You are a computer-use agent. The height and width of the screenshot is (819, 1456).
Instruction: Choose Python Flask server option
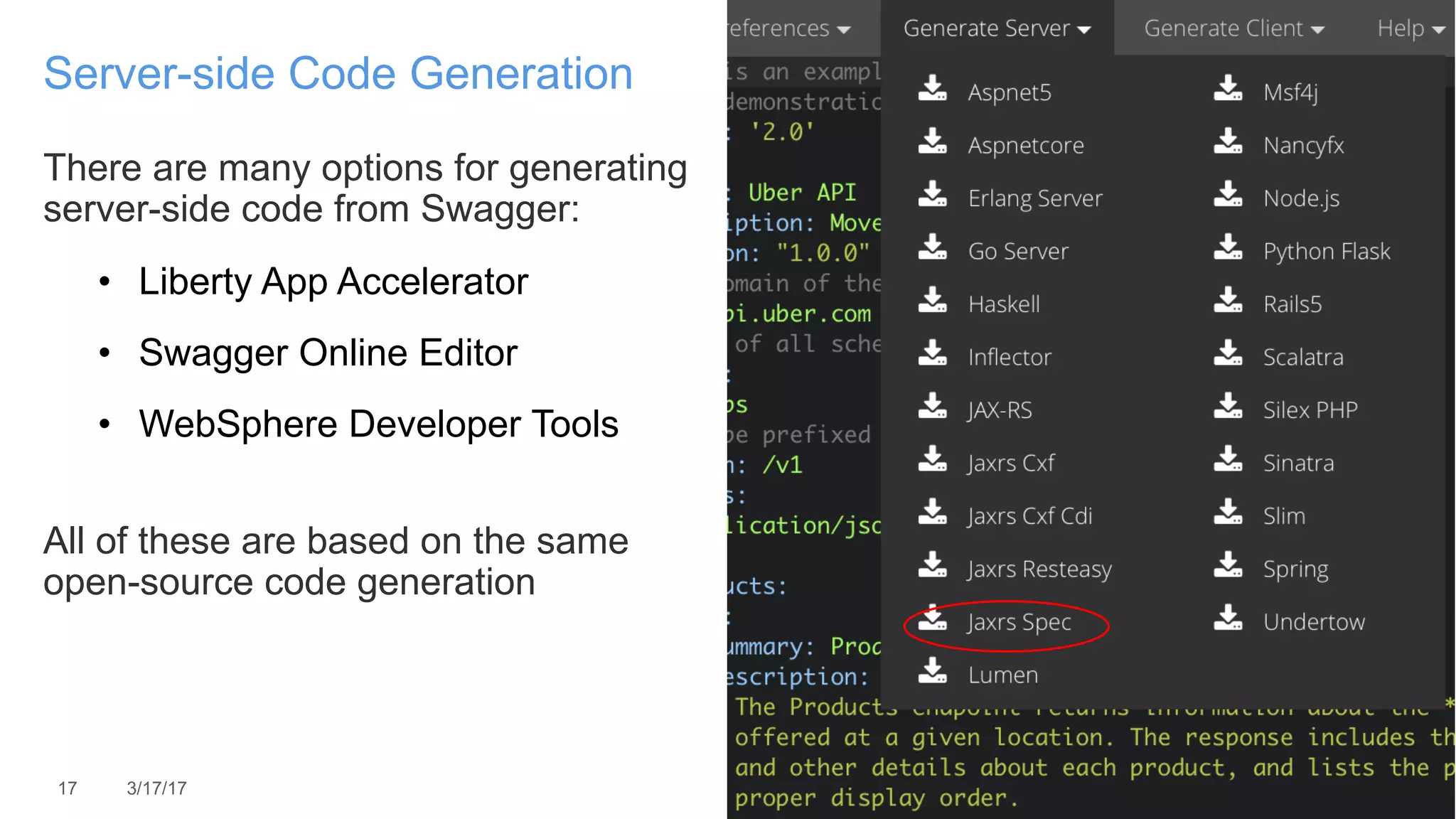[x=1327, y=252]
